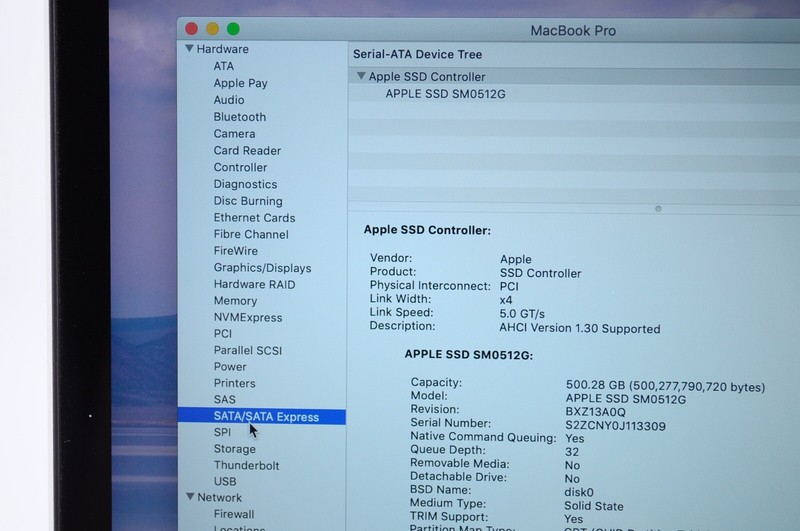Viewport: 800px width, 531px height.
Task: Select Firewall under Network
Action: point(234,514)
